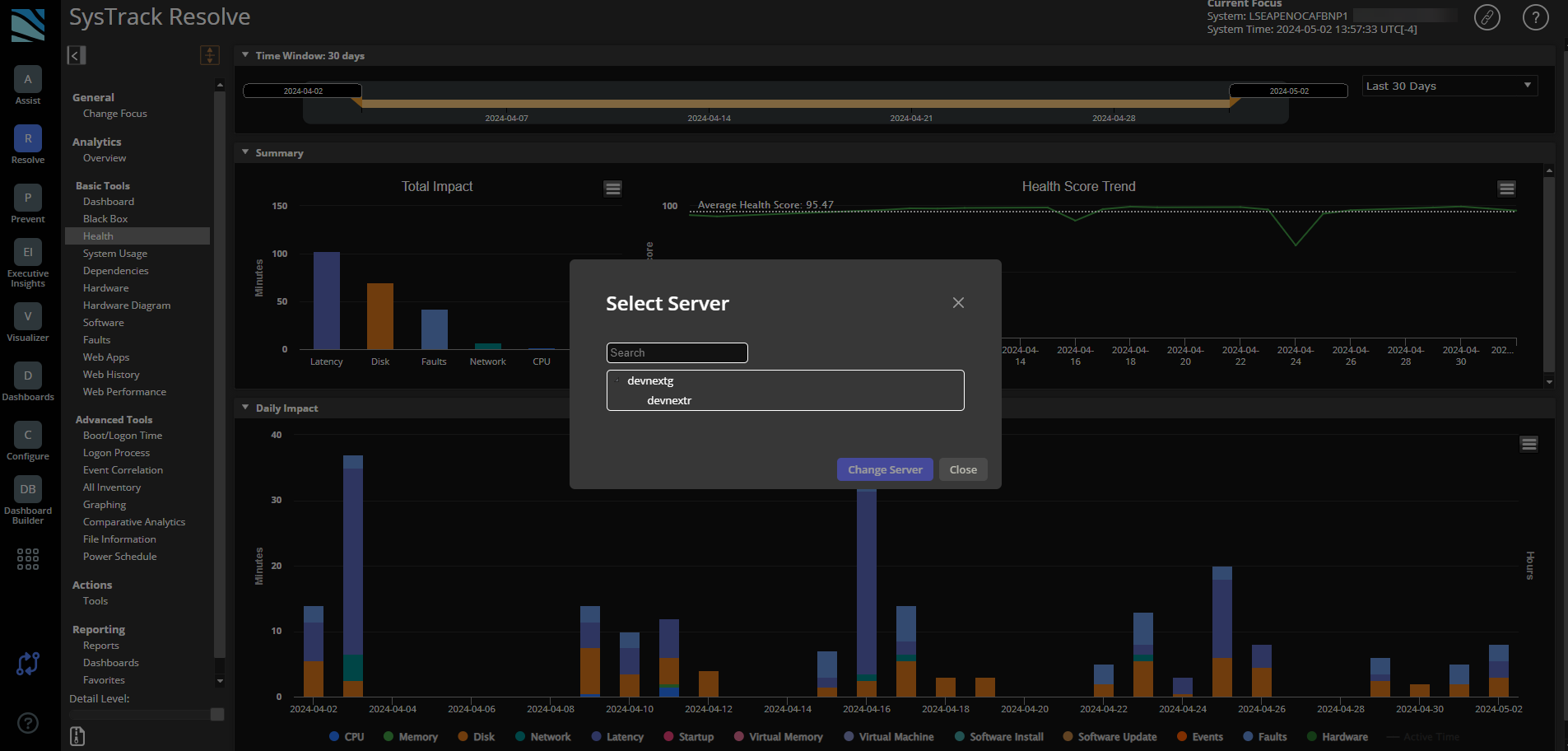
Task: Toggle Events series in chart legend
Action: [1200, 737]
